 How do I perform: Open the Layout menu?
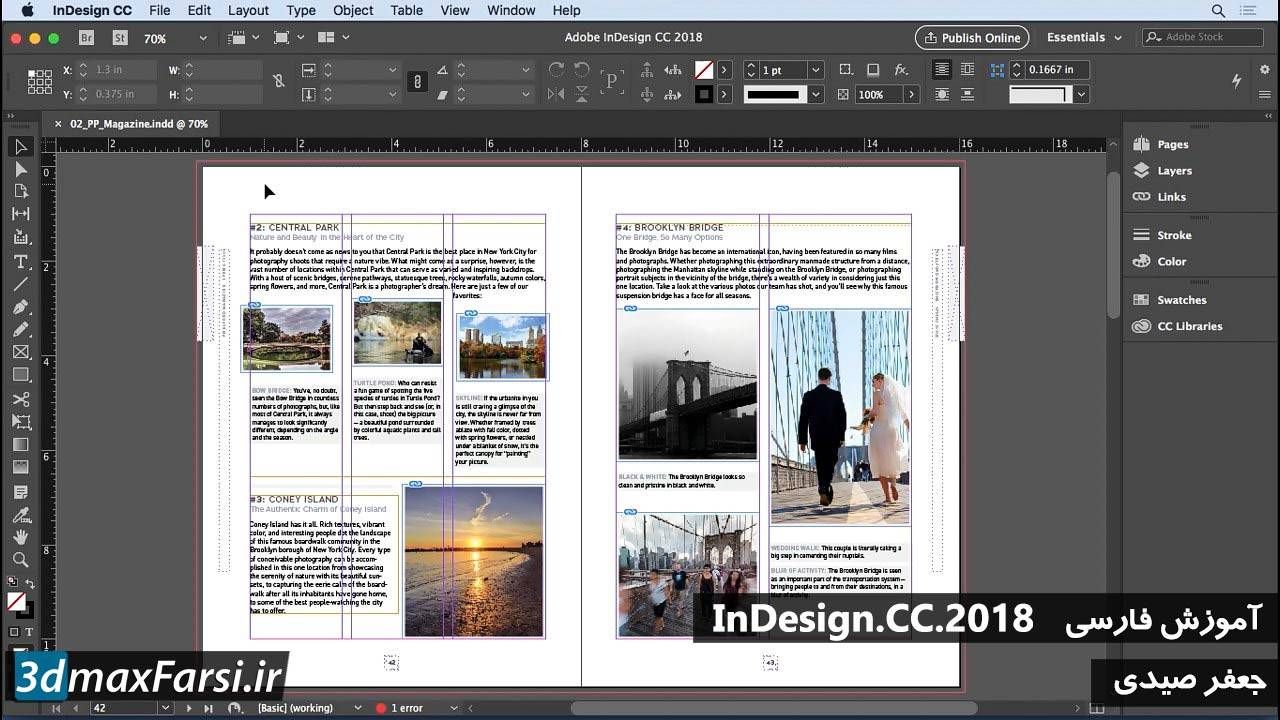[248, 10]
